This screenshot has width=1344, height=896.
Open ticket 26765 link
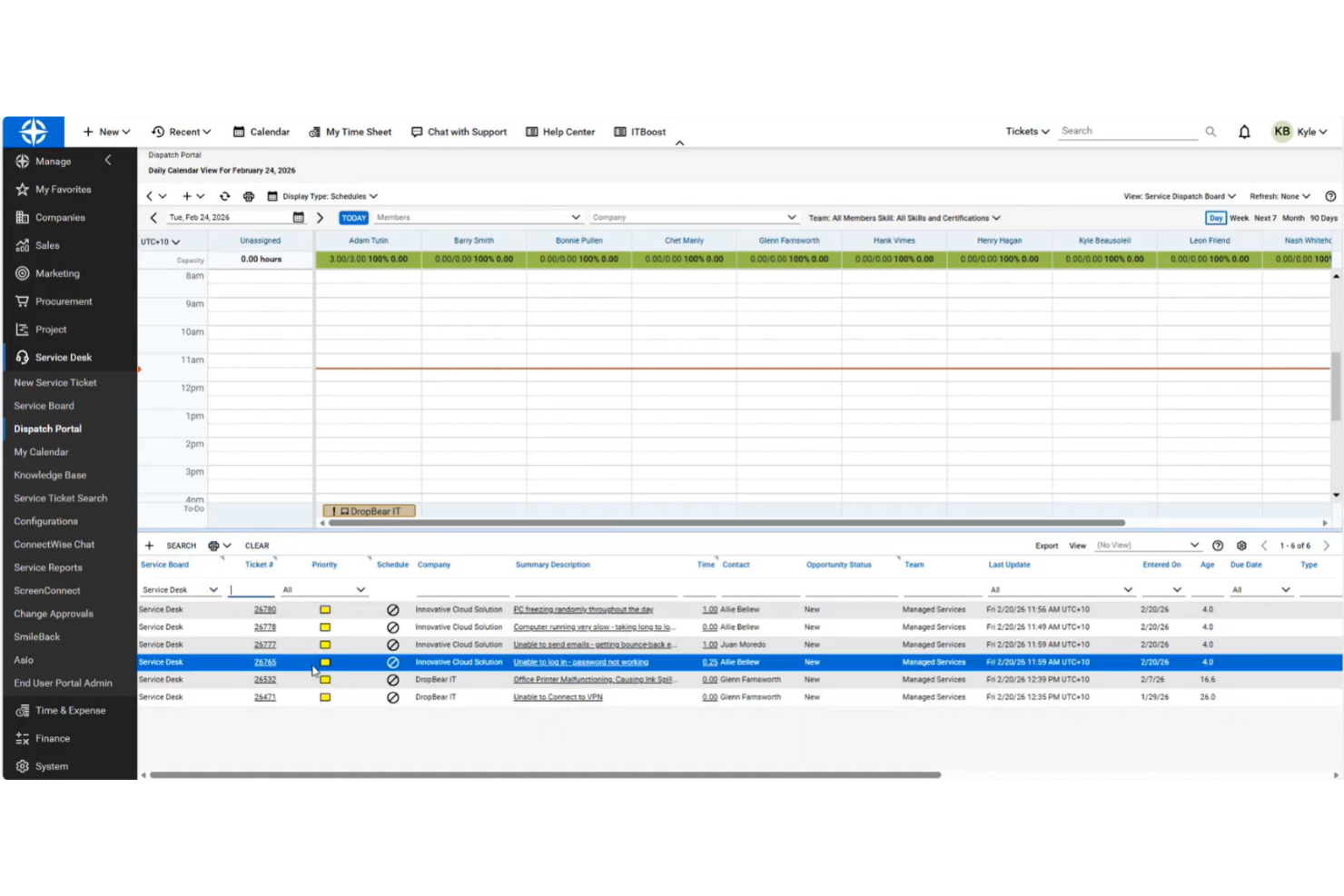[264, 662]
